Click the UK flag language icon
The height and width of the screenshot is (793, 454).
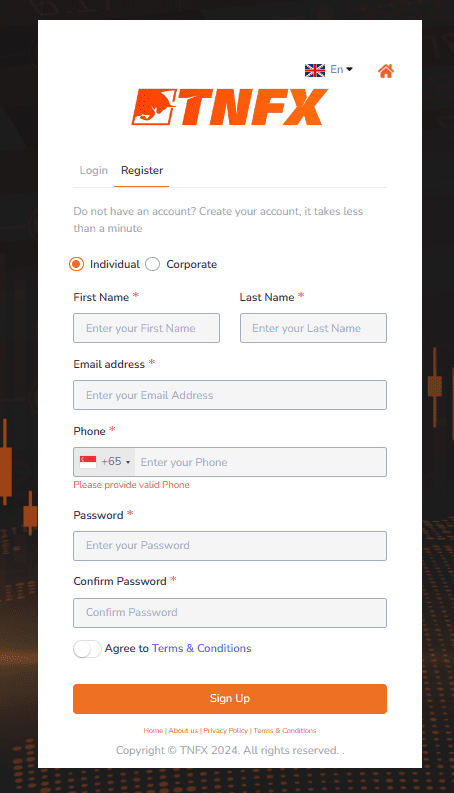(315, 70)
